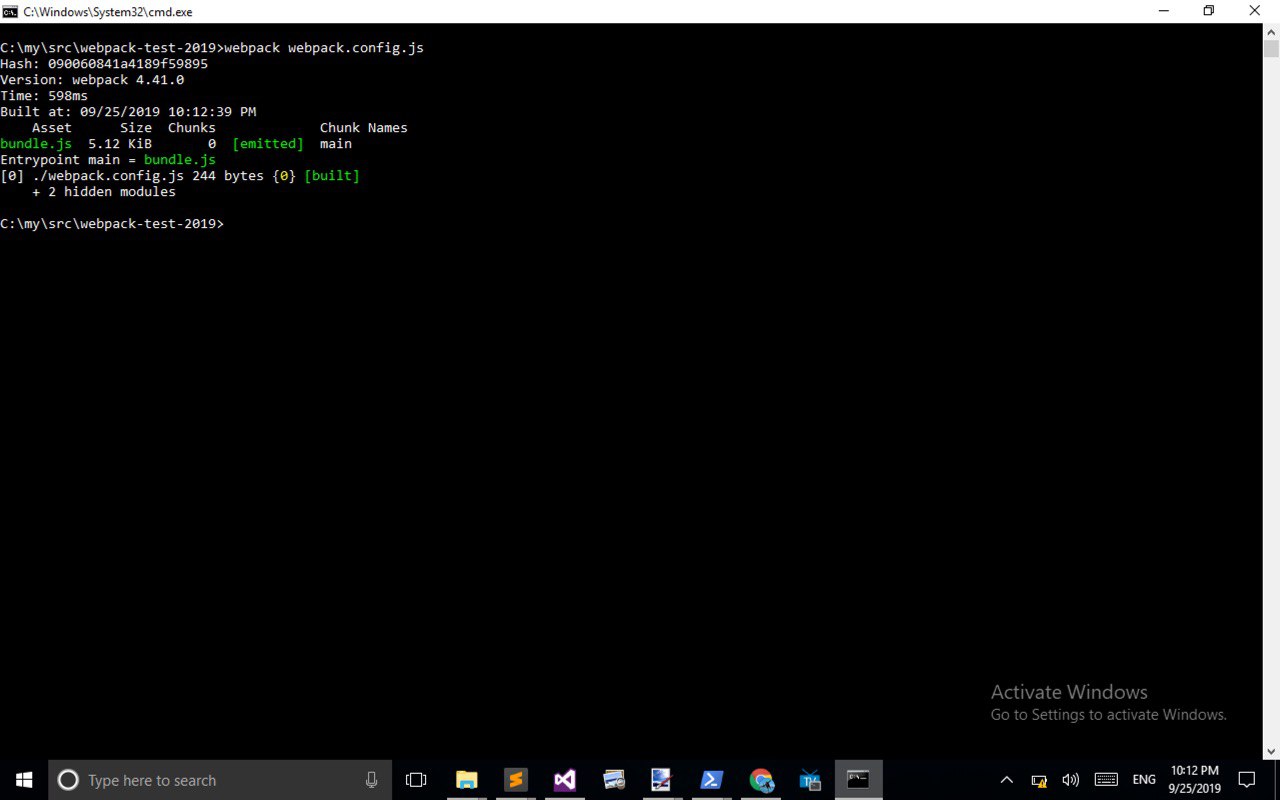
Task: Click the '244 bytes' text
Action: [228, 176]
